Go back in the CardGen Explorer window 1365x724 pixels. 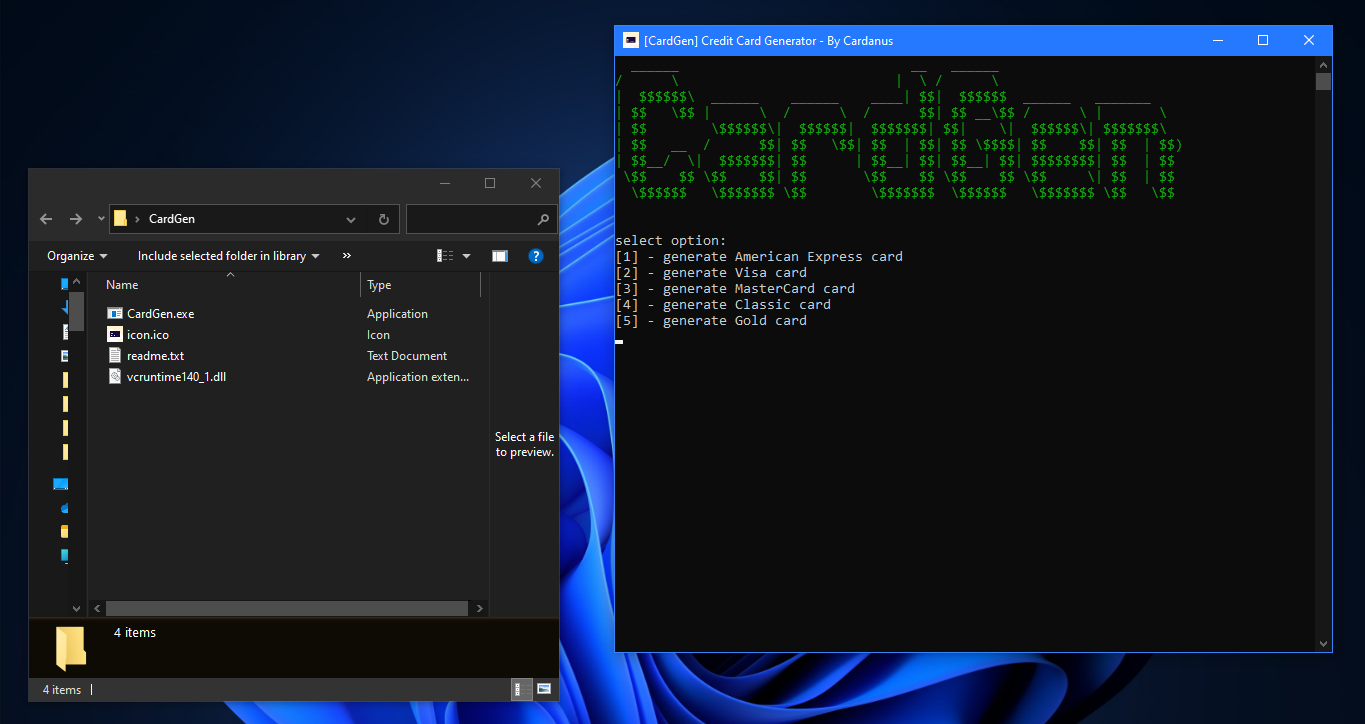46,219
